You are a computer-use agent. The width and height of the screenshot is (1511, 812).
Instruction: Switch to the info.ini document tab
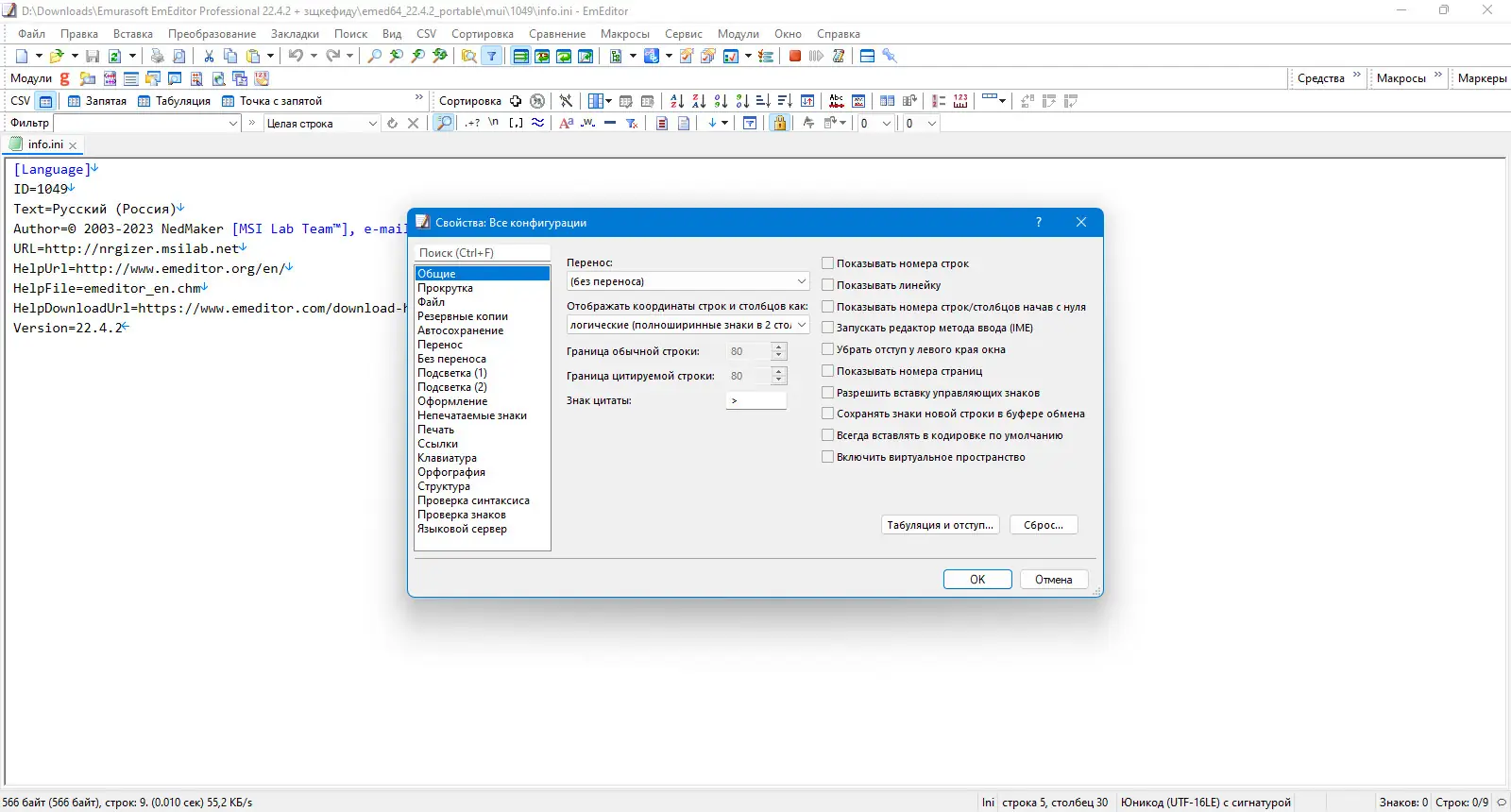coord(44,144)
